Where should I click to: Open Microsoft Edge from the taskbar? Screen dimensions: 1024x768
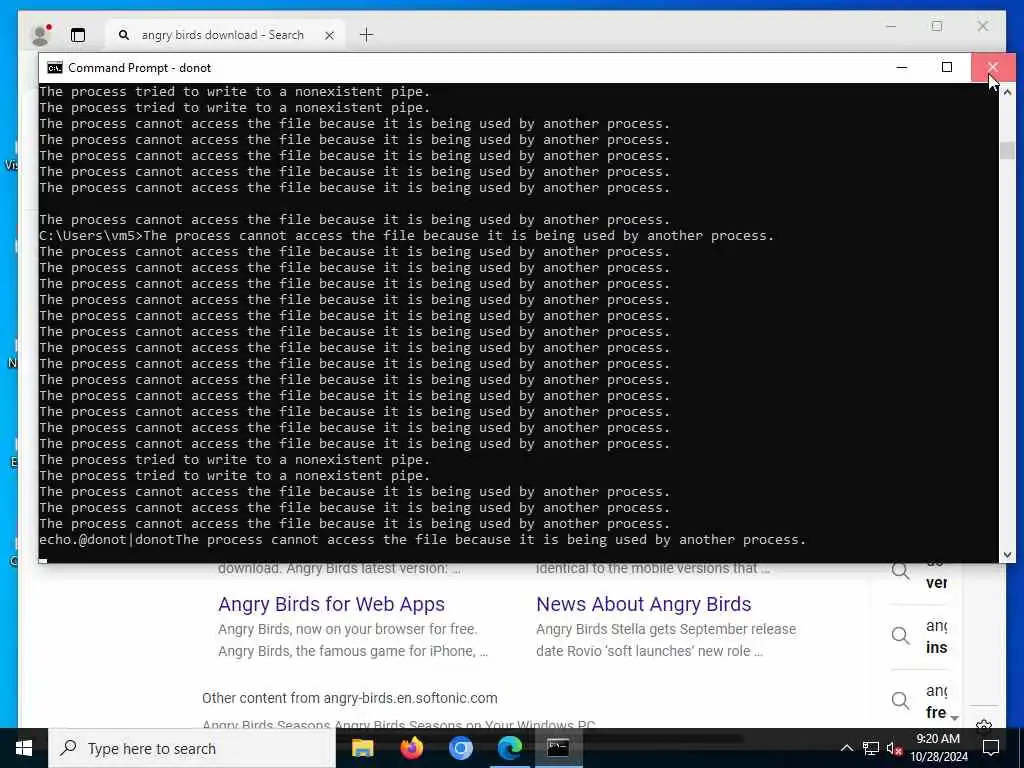click(509, 748)
